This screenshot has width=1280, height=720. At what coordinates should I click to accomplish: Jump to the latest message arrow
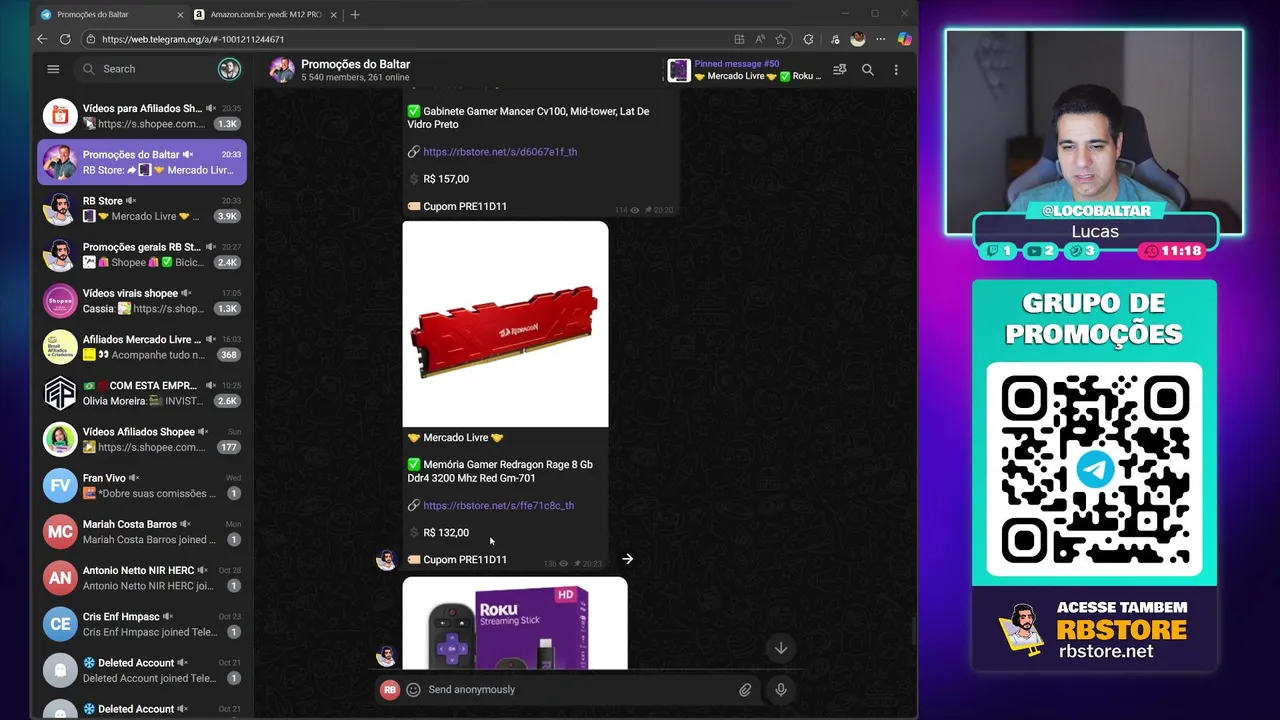pos(781,648)
